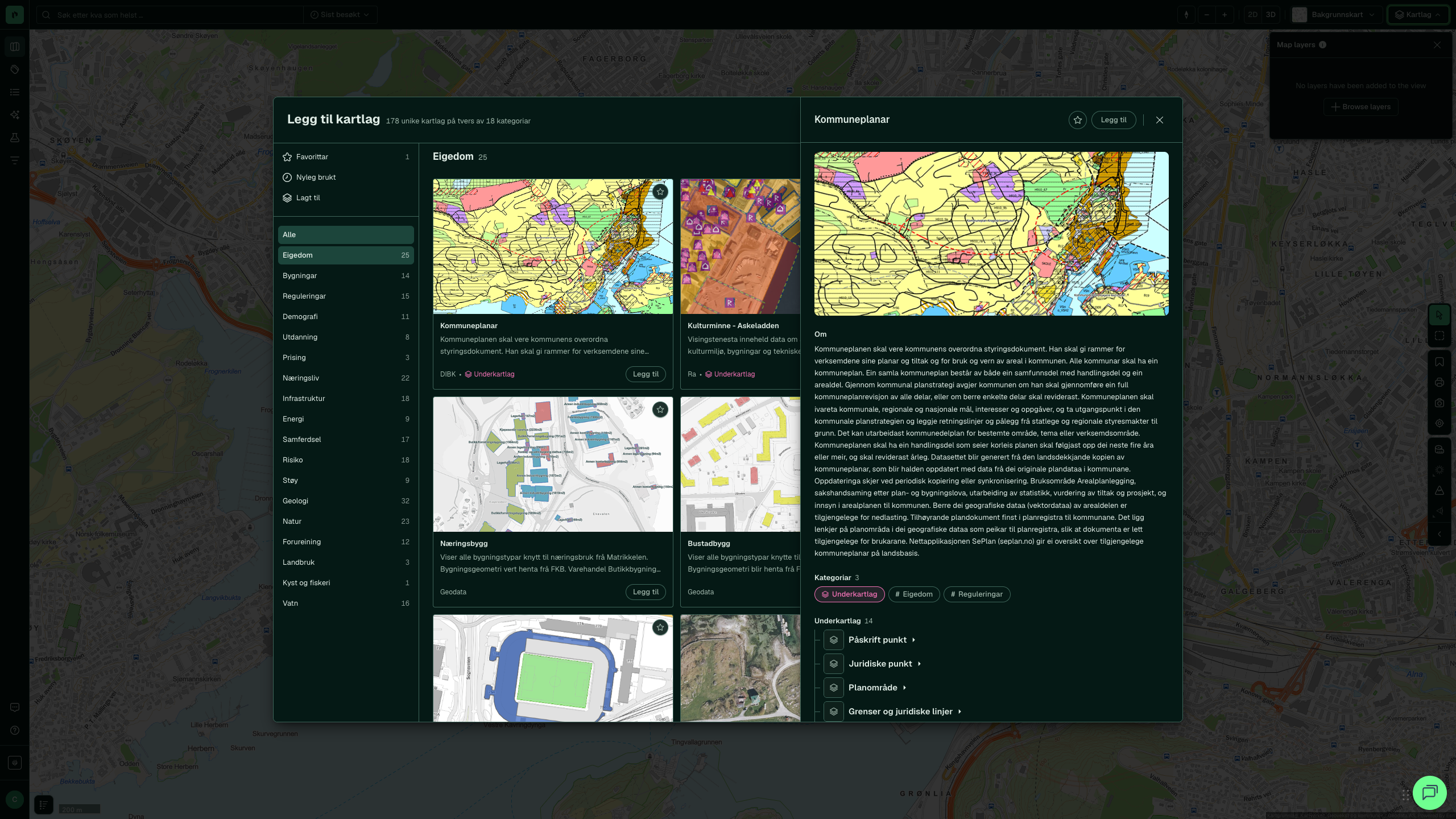
Task: Open the tag icon in the left sidebar
Action: 15,69
